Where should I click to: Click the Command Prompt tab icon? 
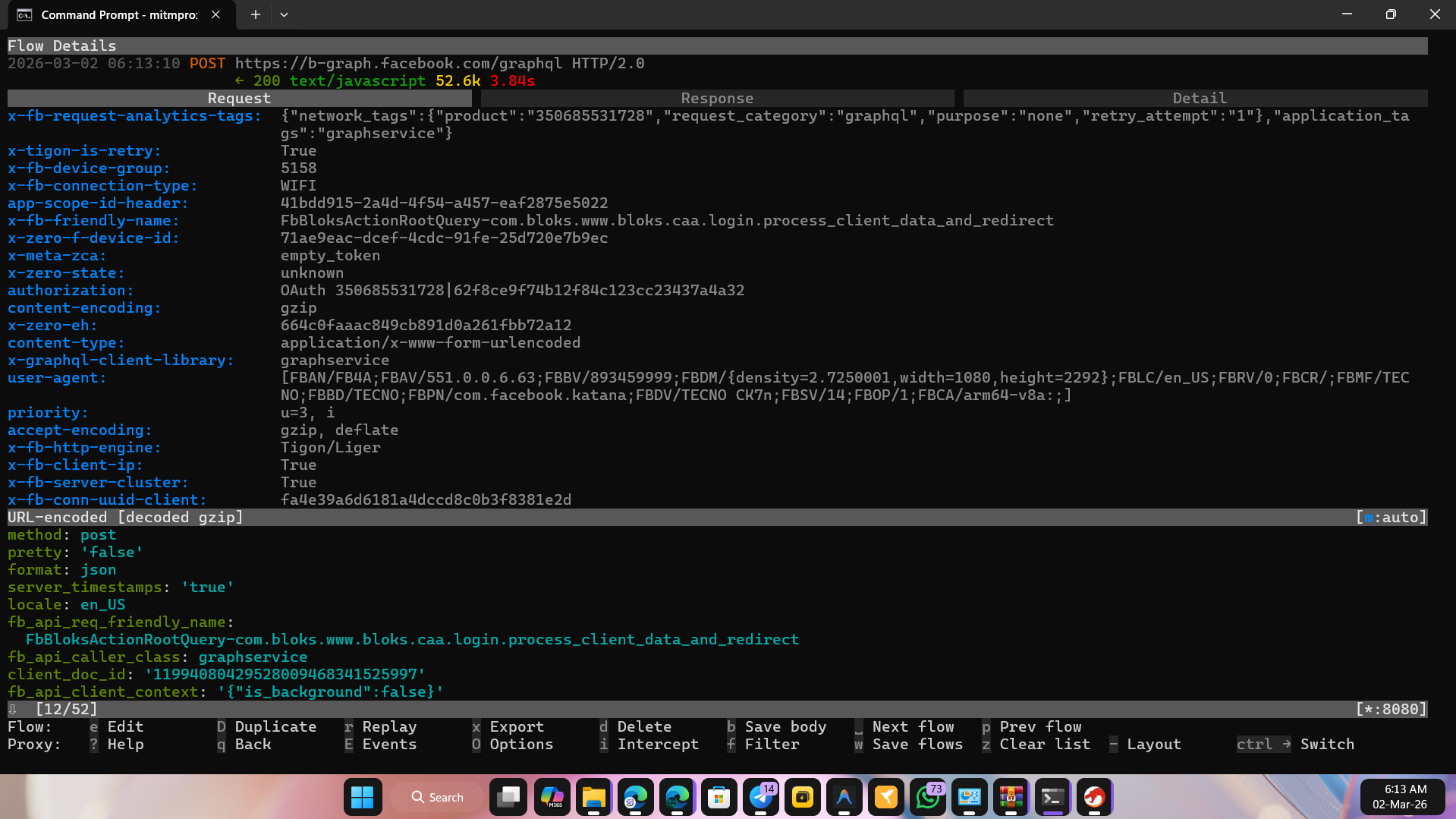[x=24, y=14]
